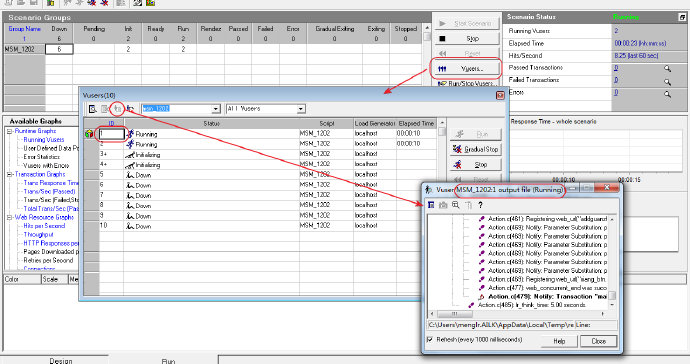Select Error Statistics graph

point(41,157)
